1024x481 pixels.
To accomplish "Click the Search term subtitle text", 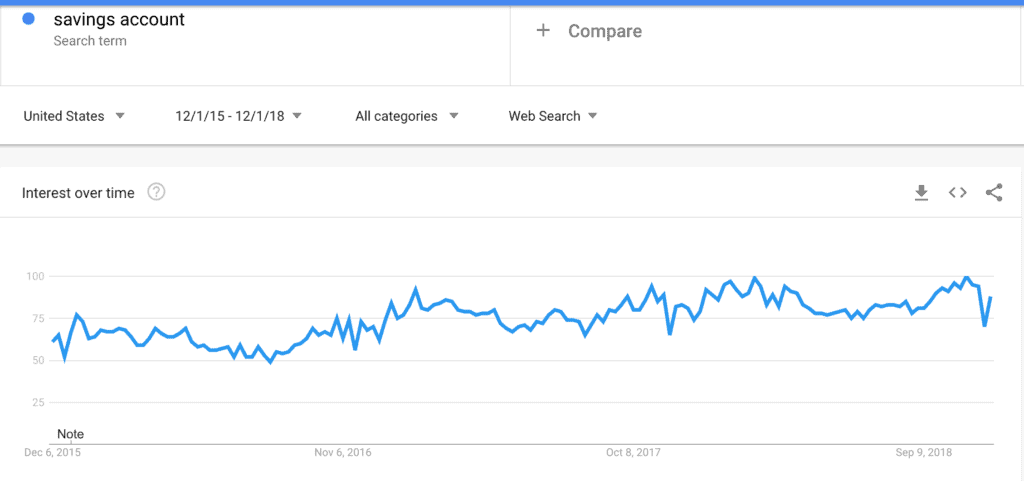I will point(90,41).
